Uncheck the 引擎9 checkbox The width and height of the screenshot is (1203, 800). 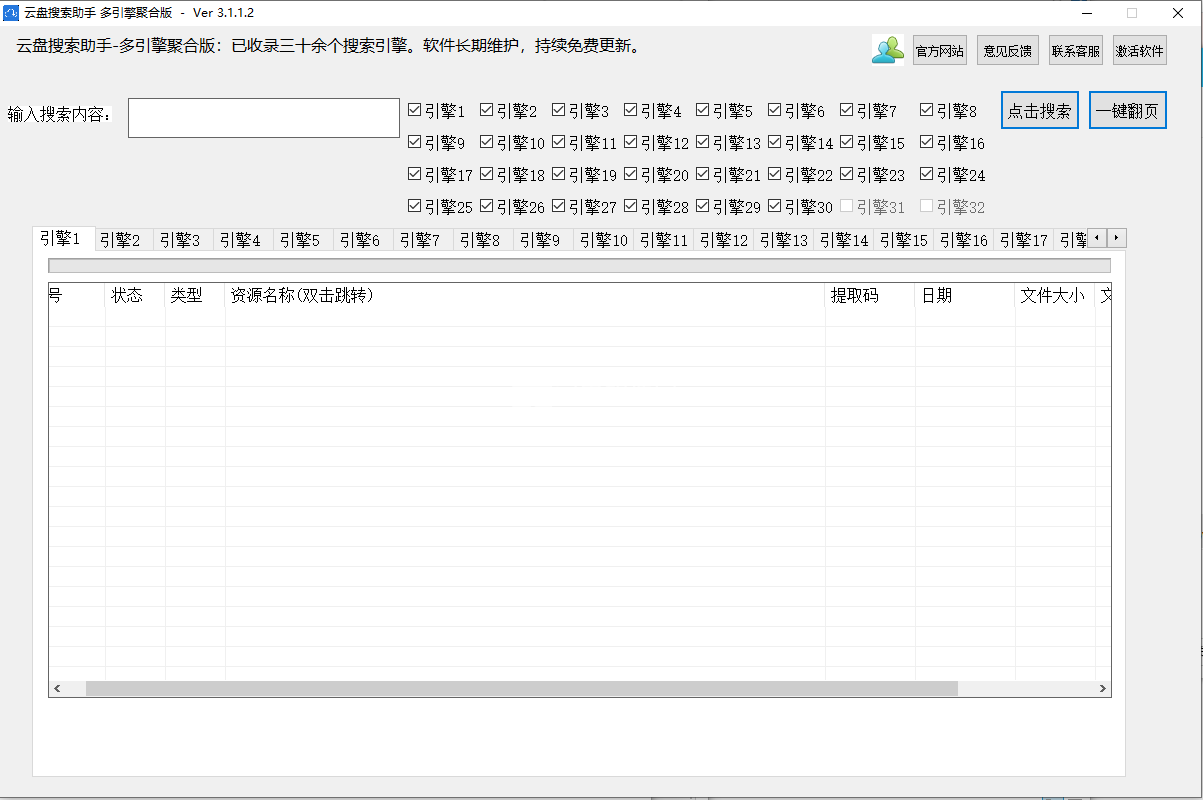click(x=415, y=142)
